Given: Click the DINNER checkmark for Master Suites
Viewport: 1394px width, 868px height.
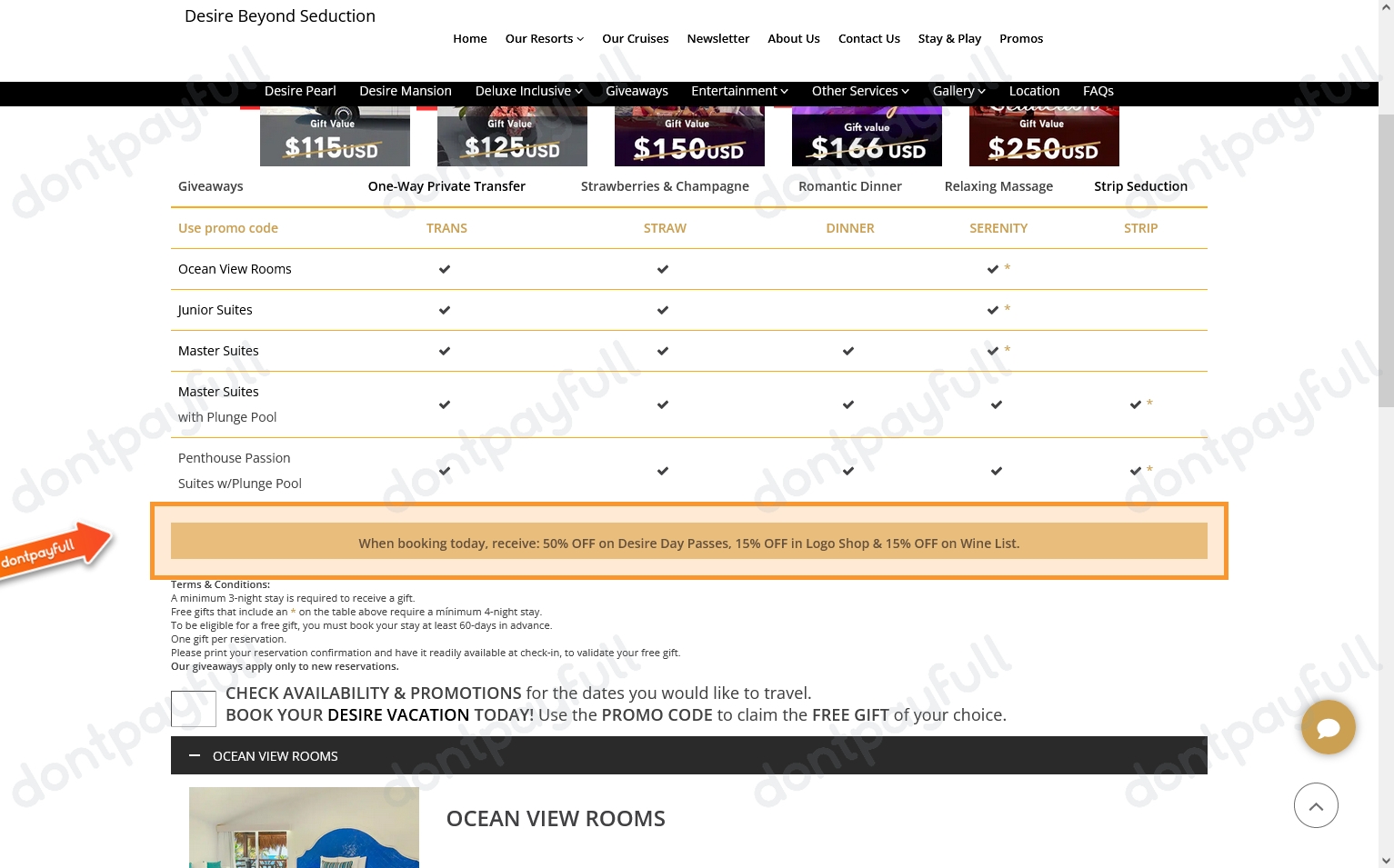Looking at the screenshot, I should (847, 351).
